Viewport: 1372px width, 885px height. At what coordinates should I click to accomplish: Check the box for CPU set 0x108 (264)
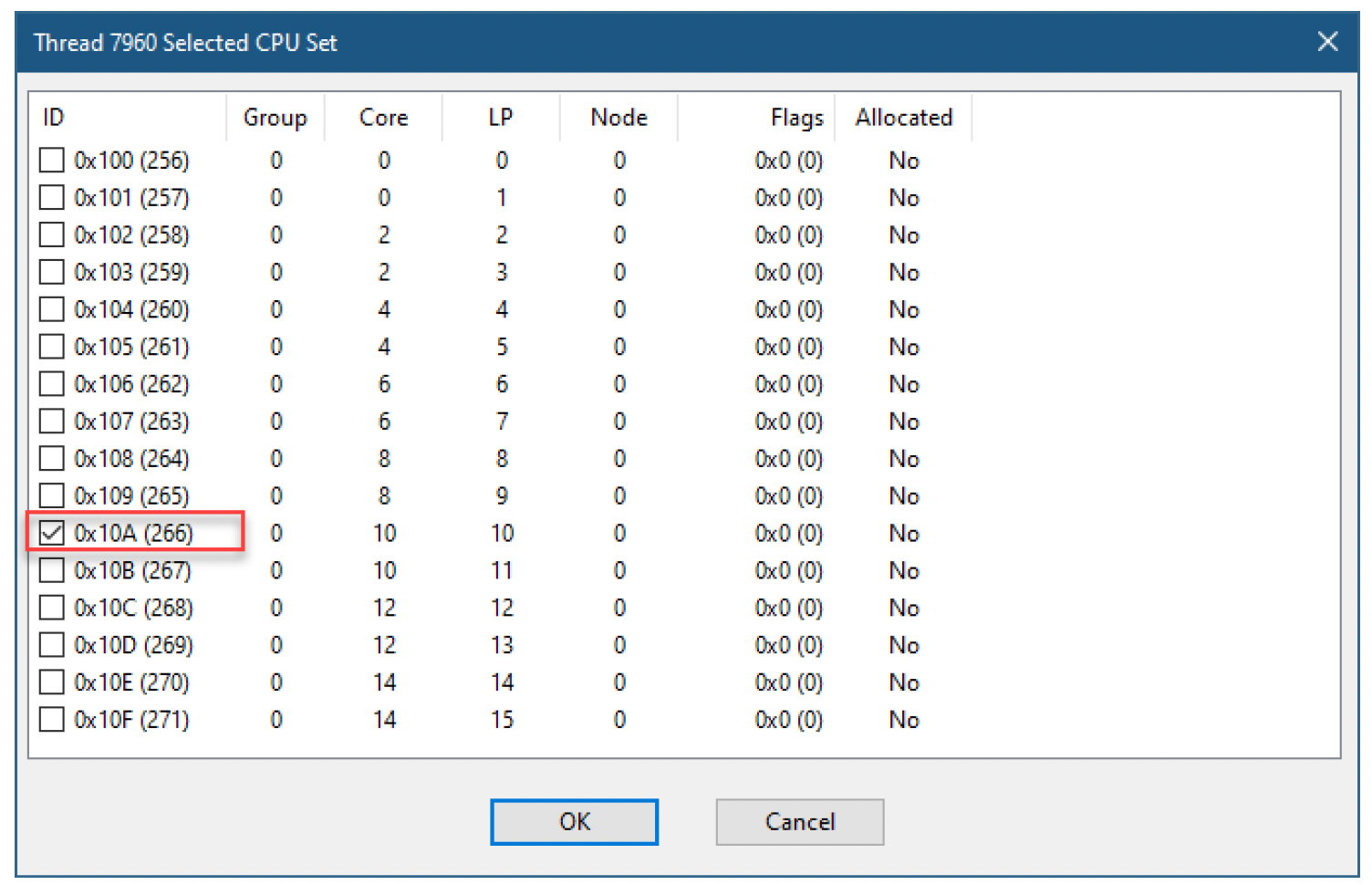[52, 459]
